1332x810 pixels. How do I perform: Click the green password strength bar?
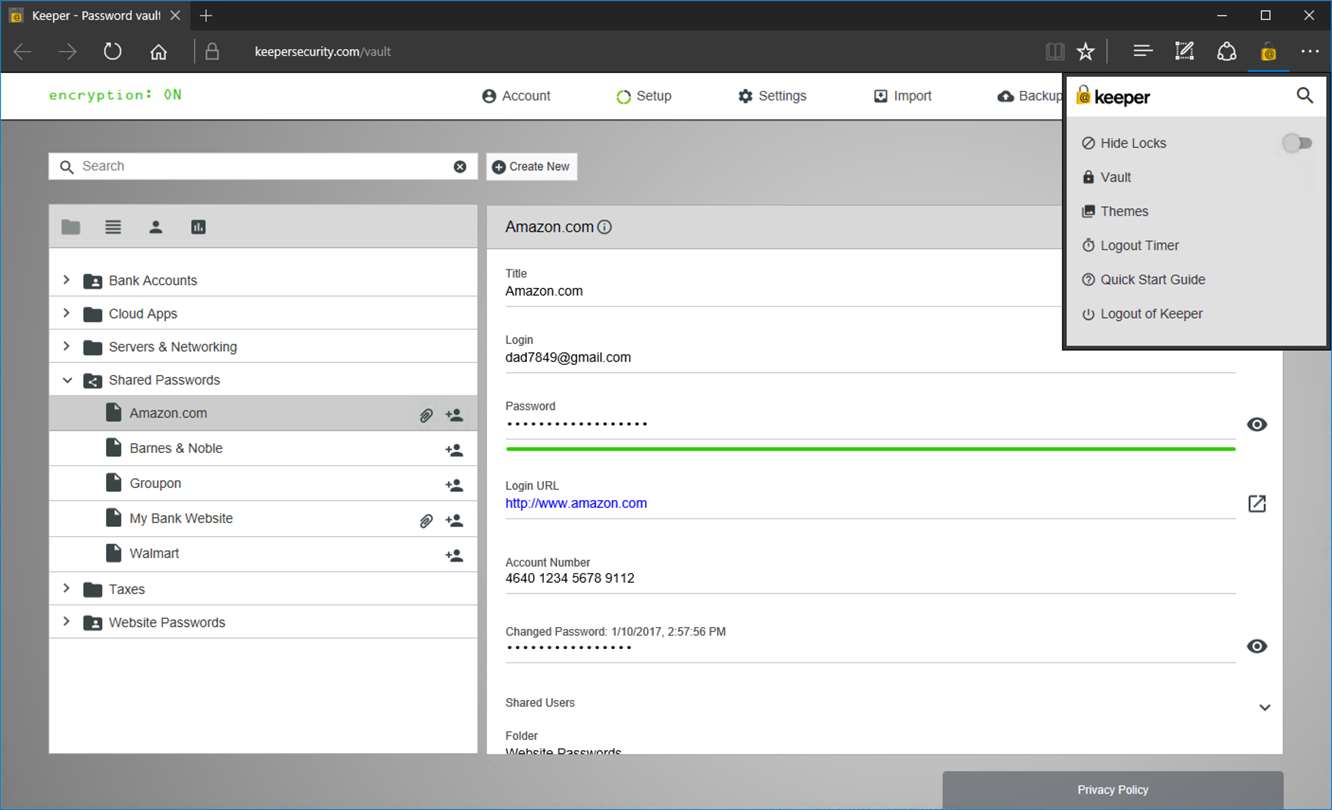871,449
